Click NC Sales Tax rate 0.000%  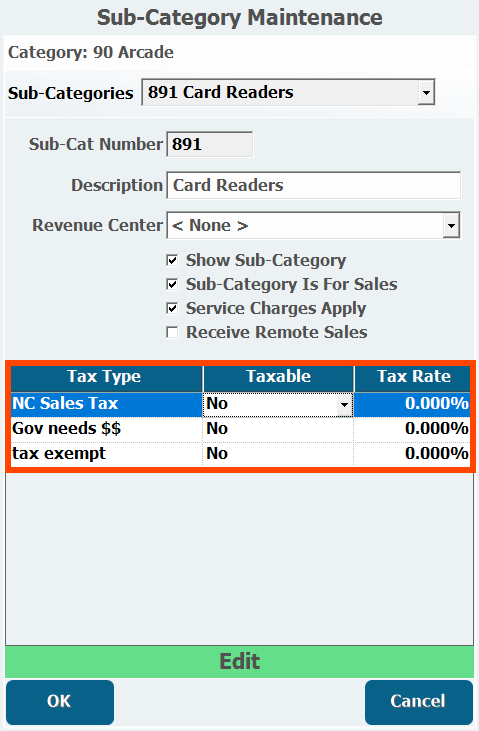(x=412, y=404)
